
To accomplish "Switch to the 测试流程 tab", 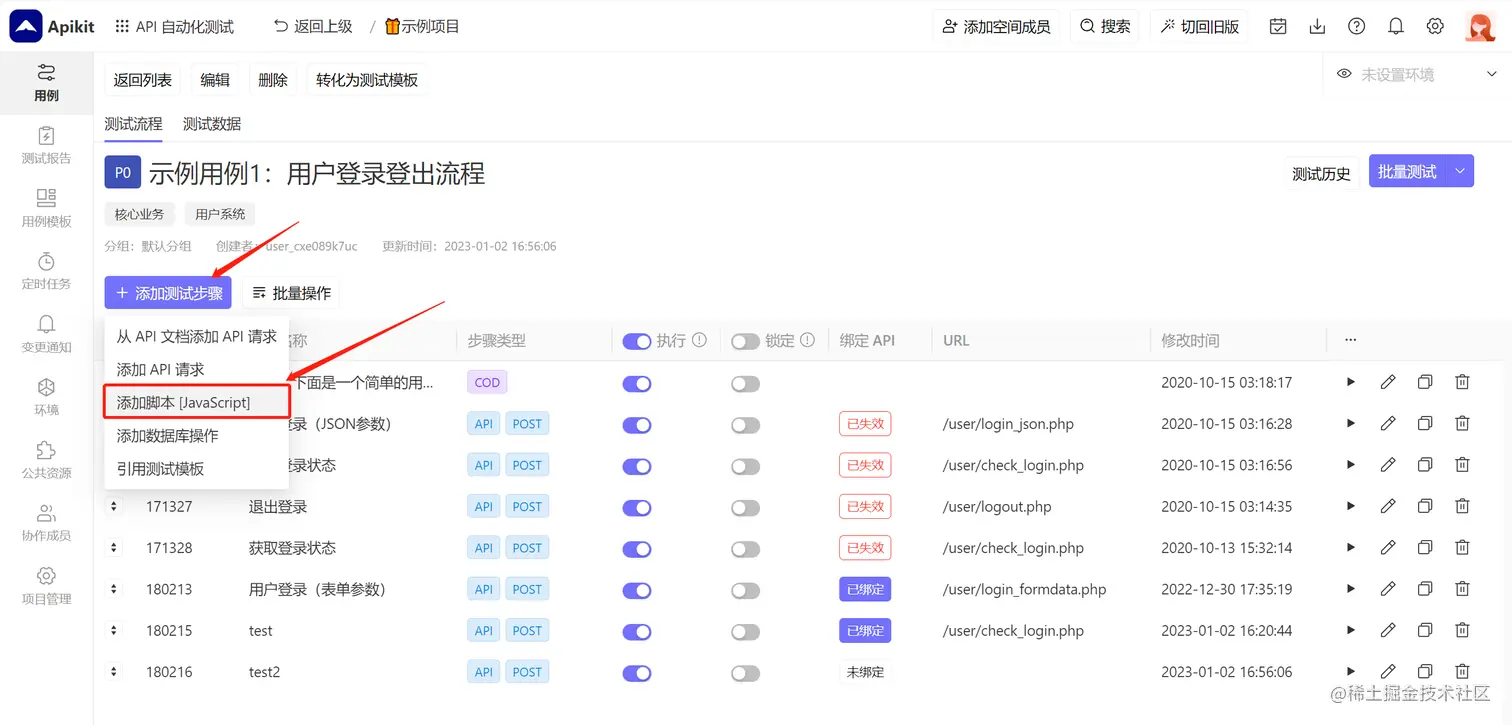I will [133, 124].
